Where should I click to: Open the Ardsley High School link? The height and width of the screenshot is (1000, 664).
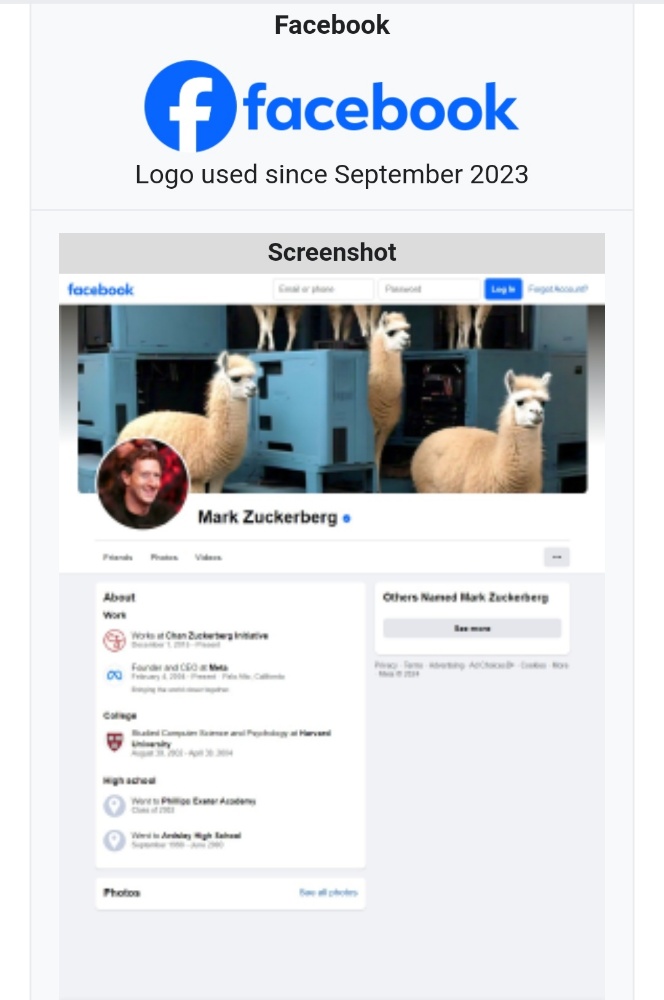(x=201, y=835)
